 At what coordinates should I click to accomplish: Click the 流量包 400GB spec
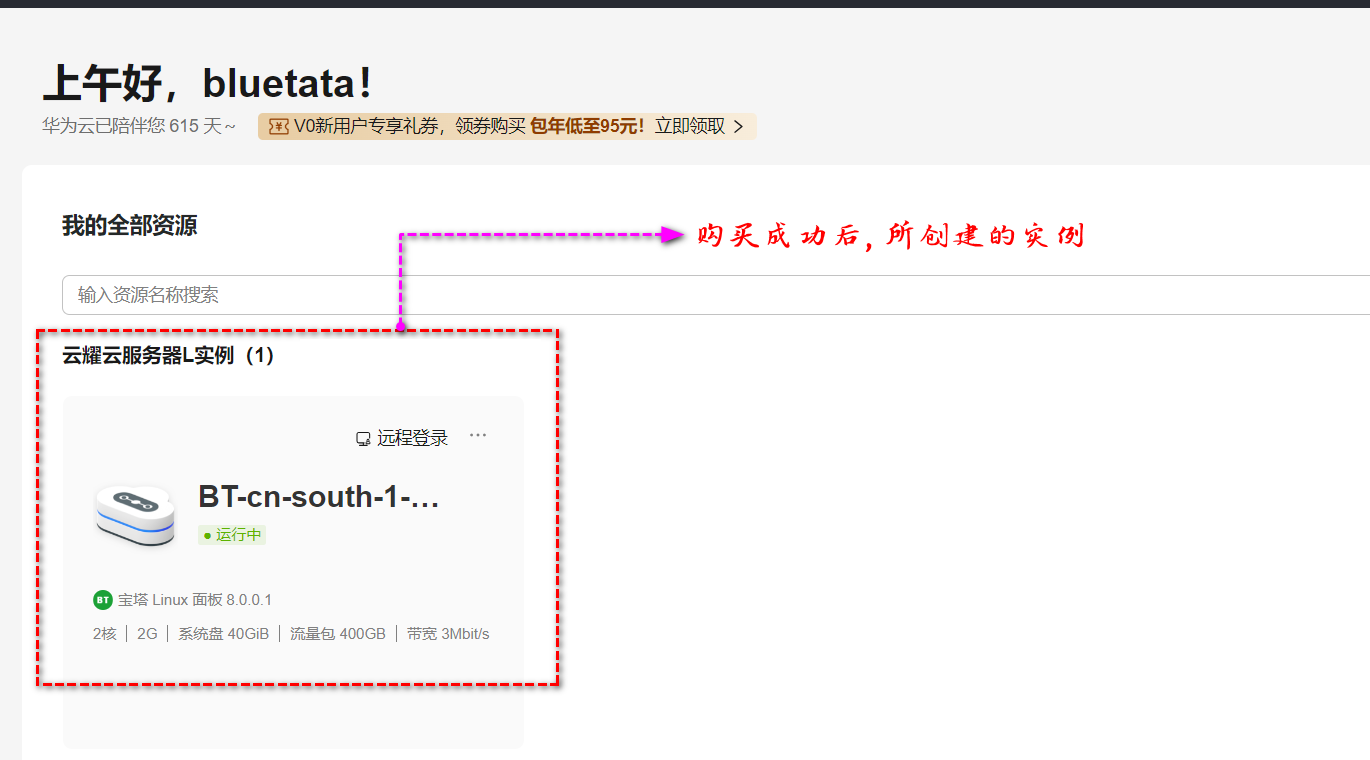pyautogui.click(x=338, y=634)
